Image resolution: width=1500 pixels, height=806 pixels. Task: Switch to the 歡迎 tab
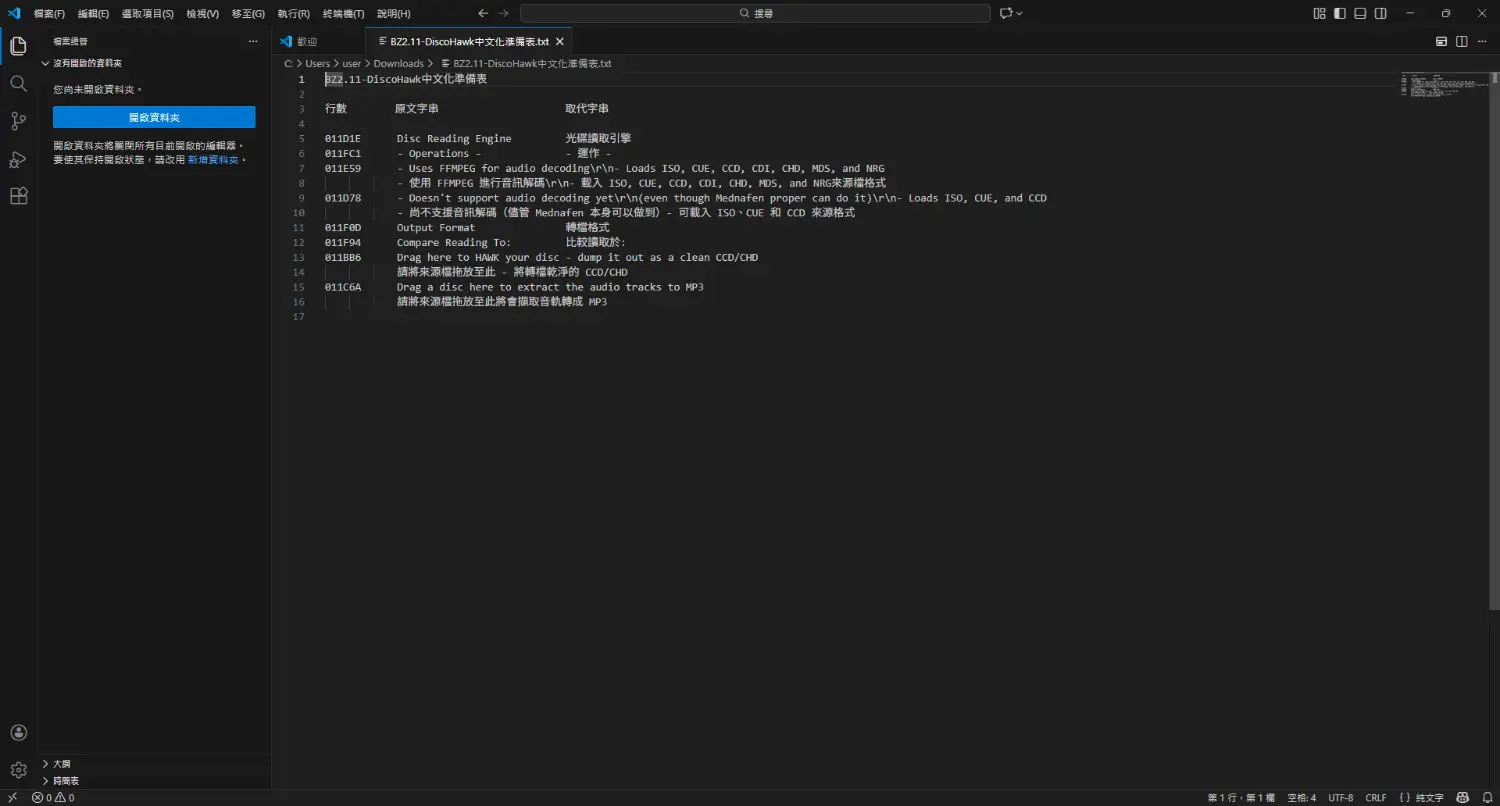(299, 41)
